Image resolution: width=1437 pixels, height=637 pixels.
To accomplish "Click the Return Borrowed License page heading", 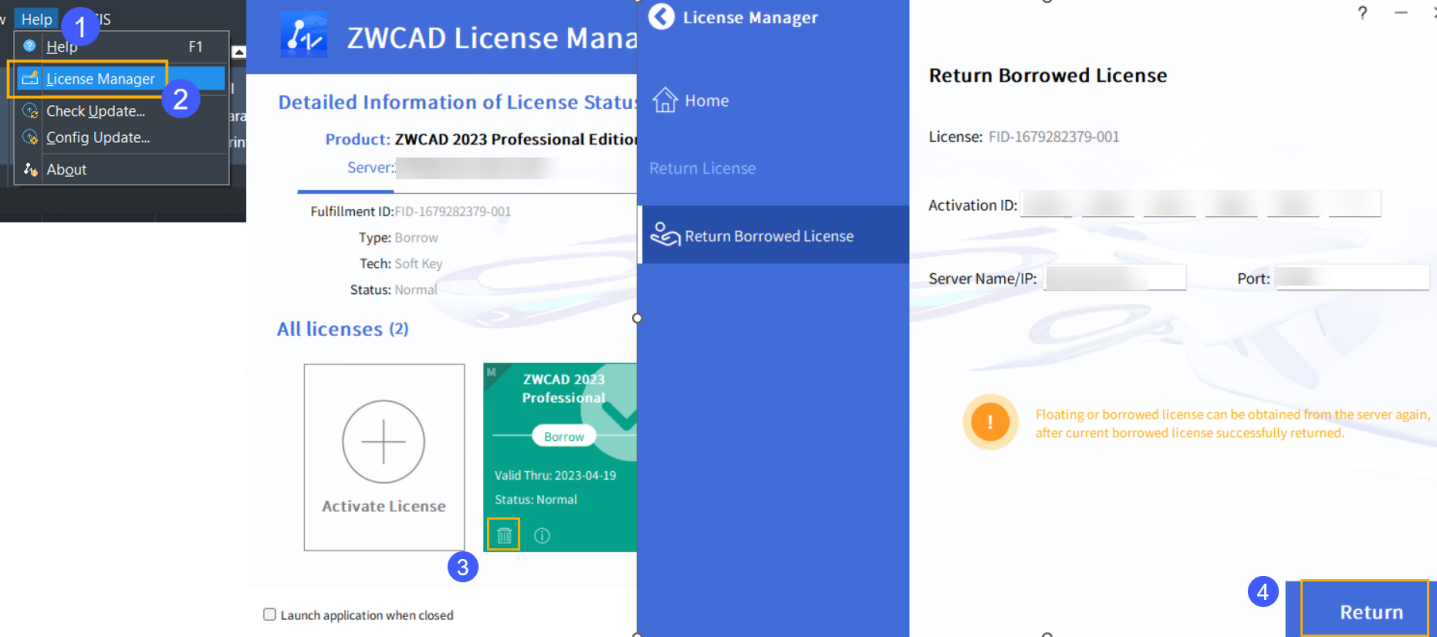I will (1048, 76).
